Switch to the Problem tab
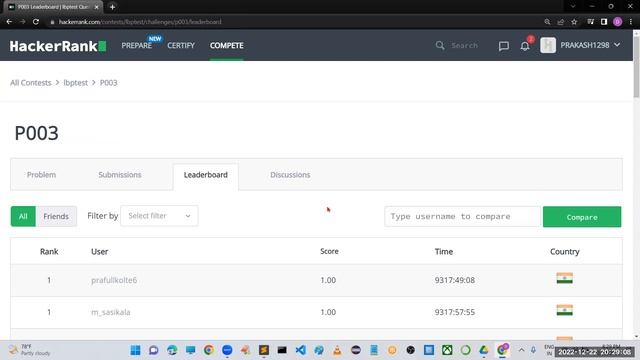 tap(41, 175)
